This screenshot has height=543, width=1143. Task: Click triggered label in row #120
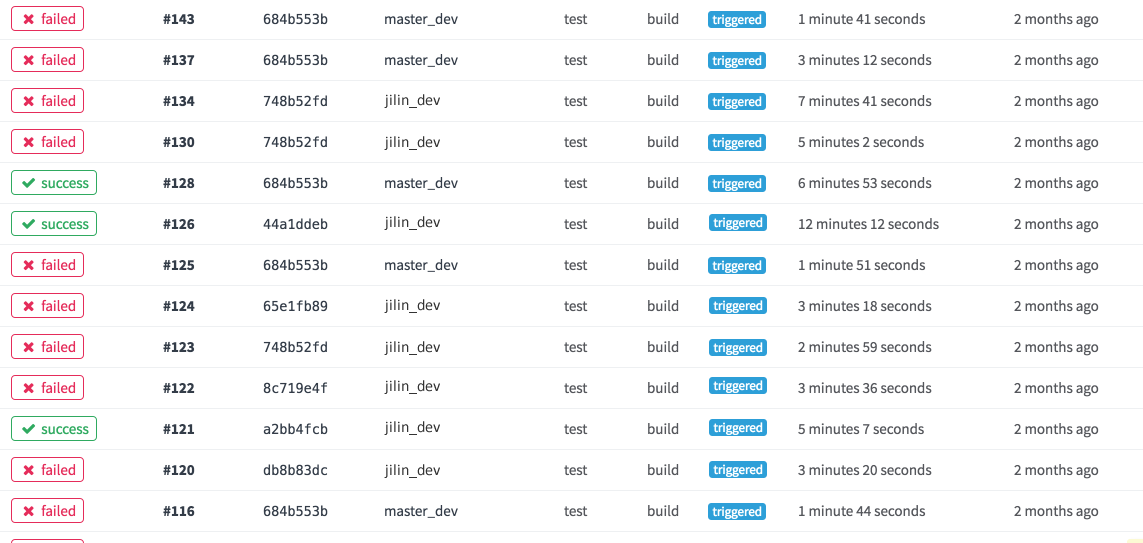point(737,470)
